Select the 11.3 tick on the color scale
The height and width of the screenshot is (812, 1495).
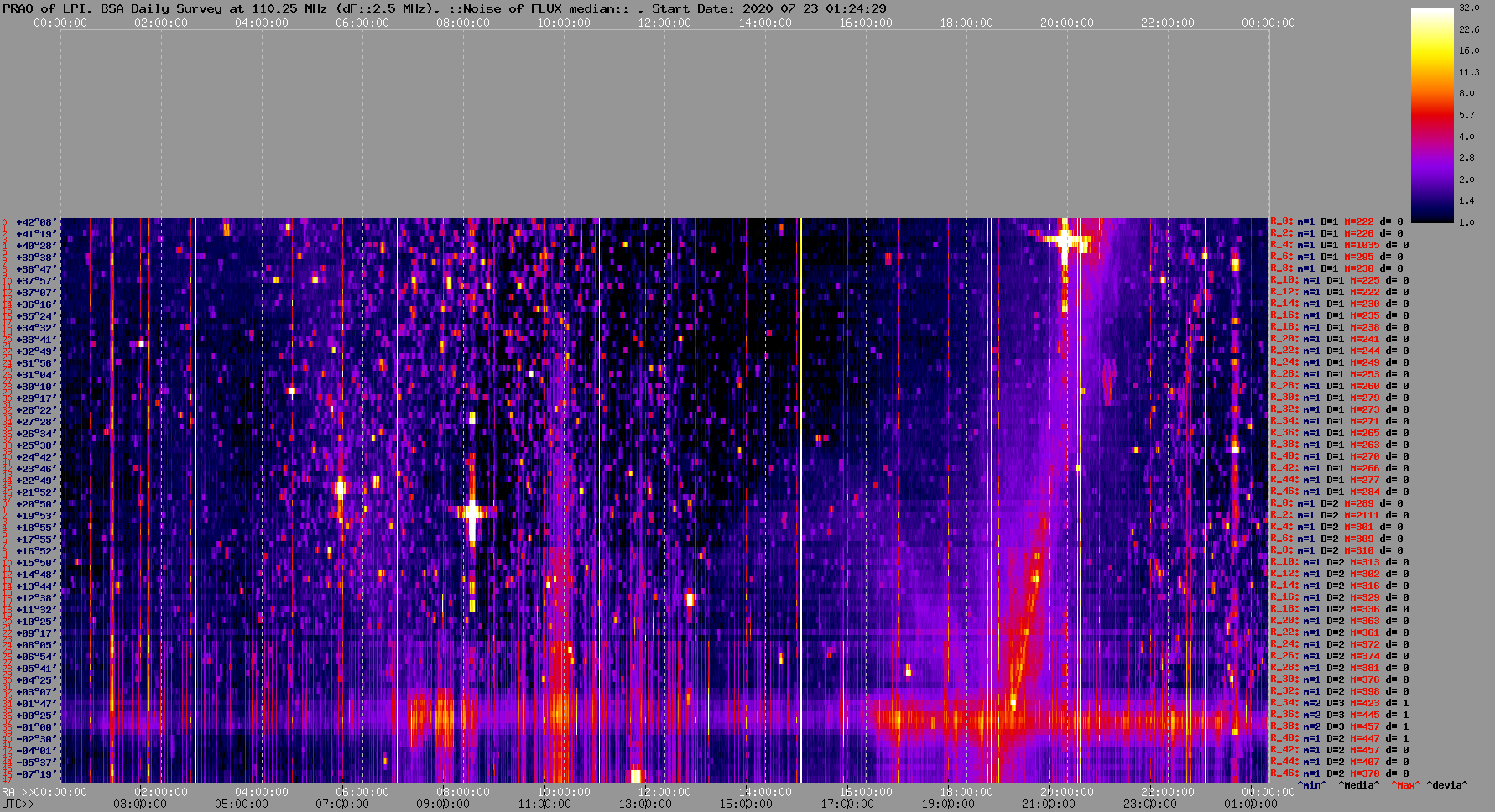click(x=1469, y=72)
